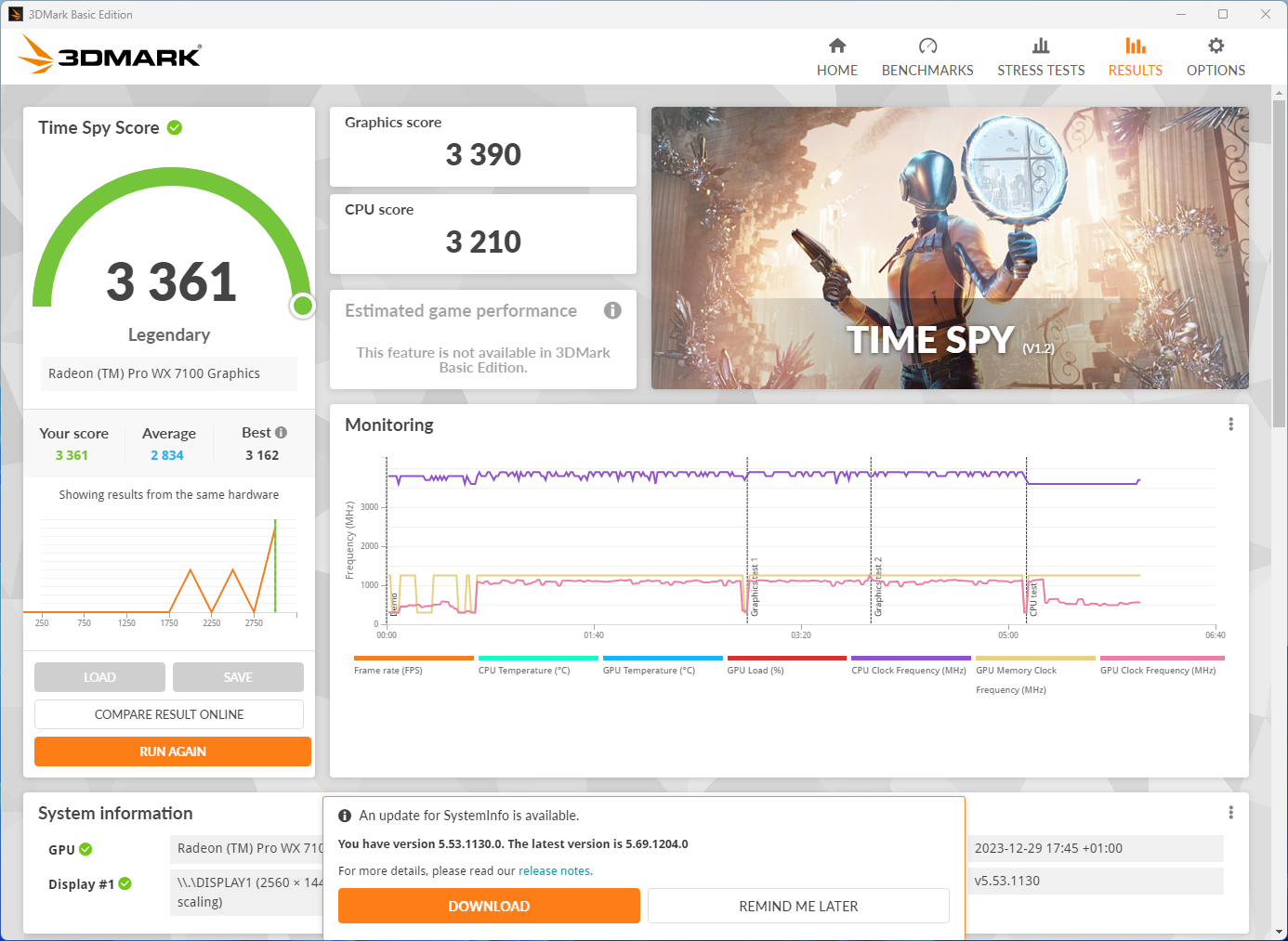
Task: Click the CPU test marker line
Action: [1026, 539]
